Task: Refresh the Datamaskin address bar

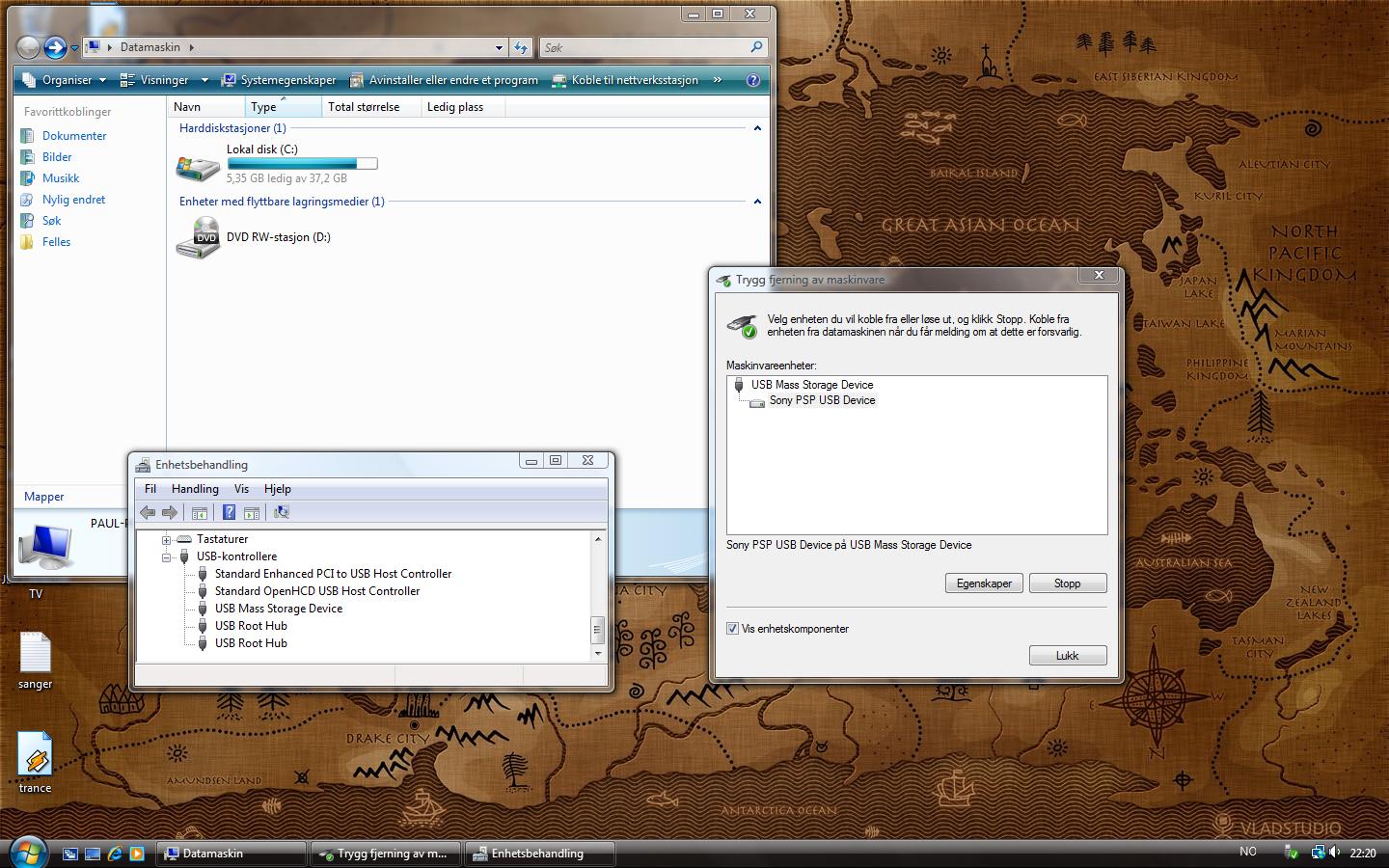Action: click(x=521, y=47)
